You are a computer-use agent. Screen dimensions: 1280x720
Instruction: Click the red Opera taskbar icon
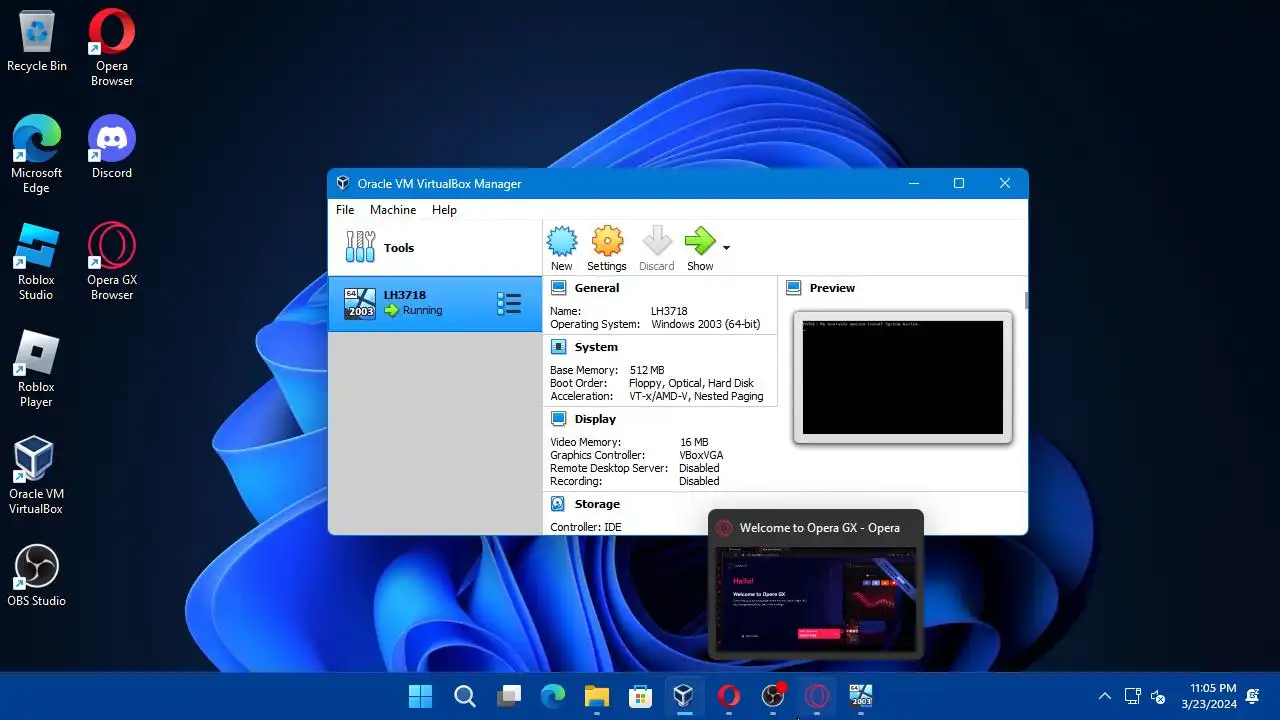[729, 696]
